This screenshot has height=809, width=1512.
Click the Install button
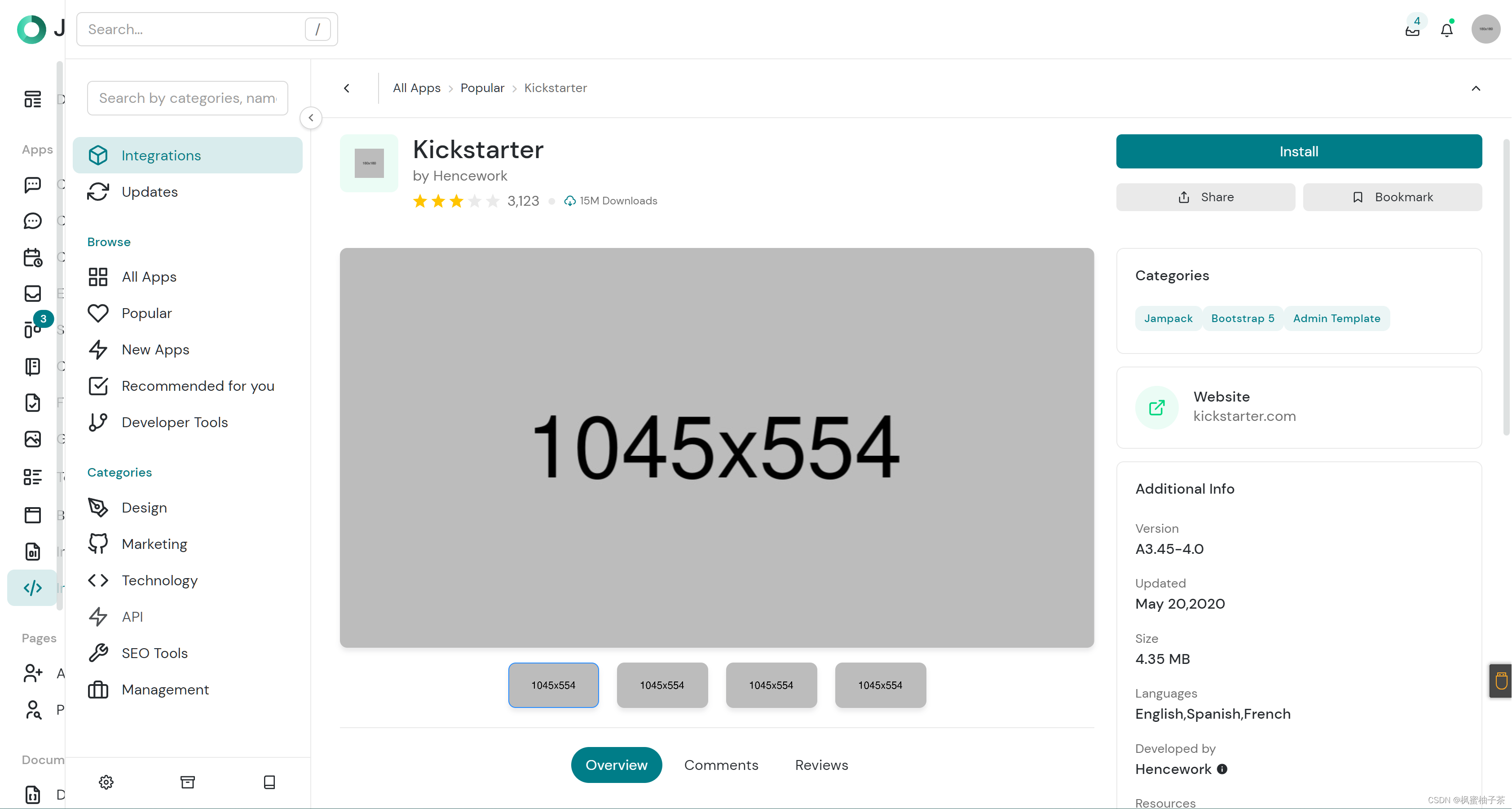coord(1299,151)
